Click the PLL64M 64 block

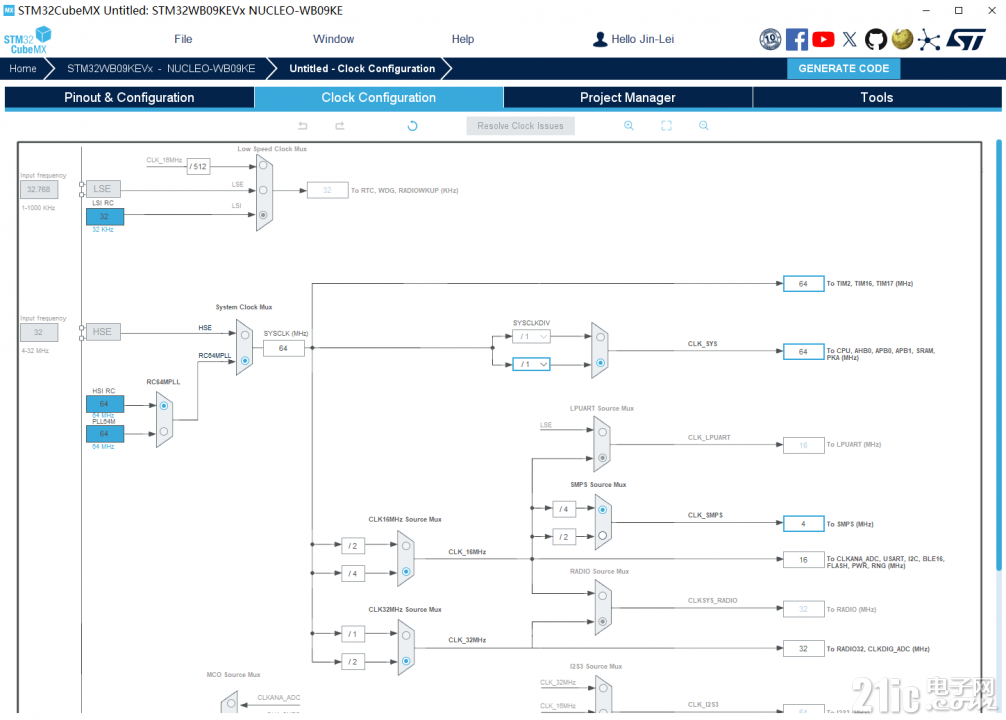(x=105, y=434)
